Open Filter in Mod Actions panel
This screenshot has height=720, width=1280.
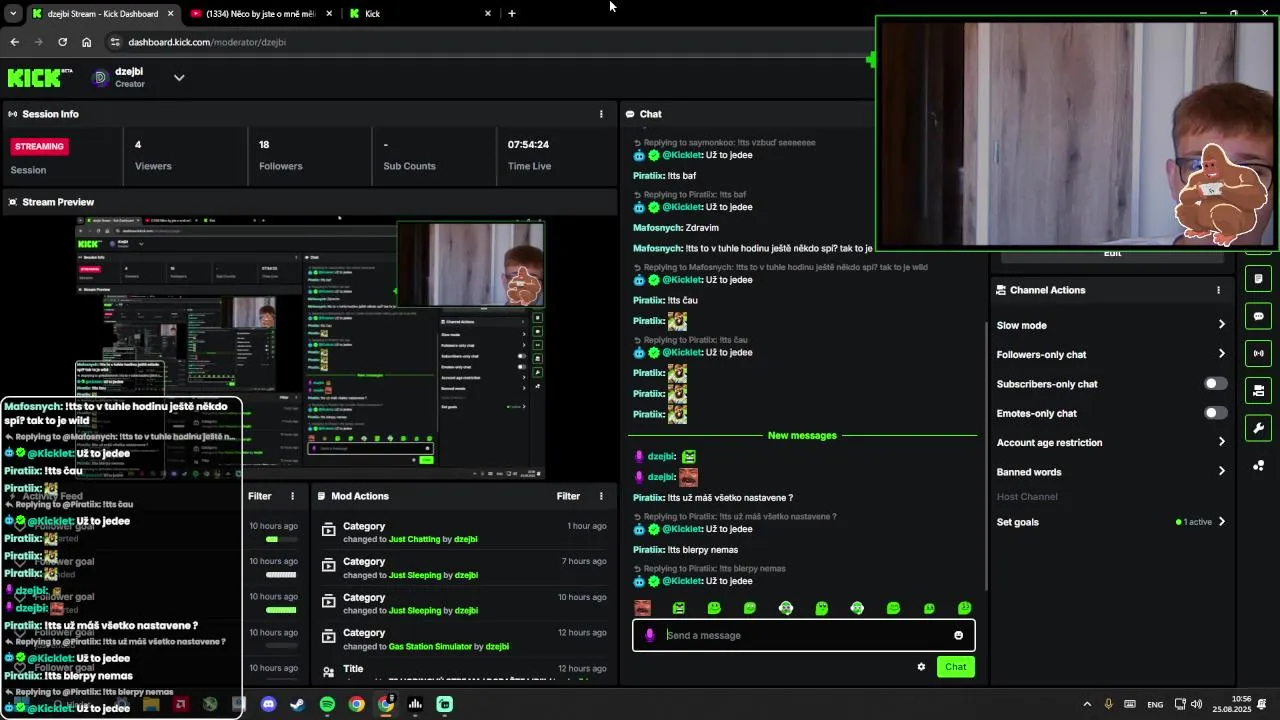(x=568, y=496)
